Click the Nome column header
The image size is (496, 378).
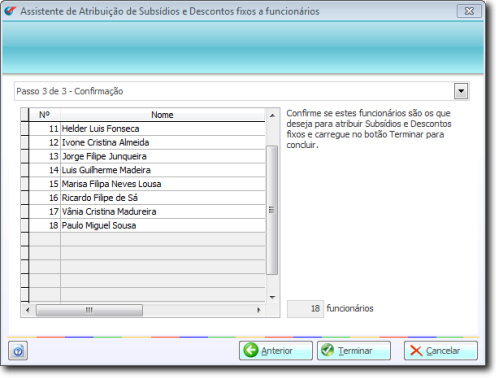coord(163,115)
